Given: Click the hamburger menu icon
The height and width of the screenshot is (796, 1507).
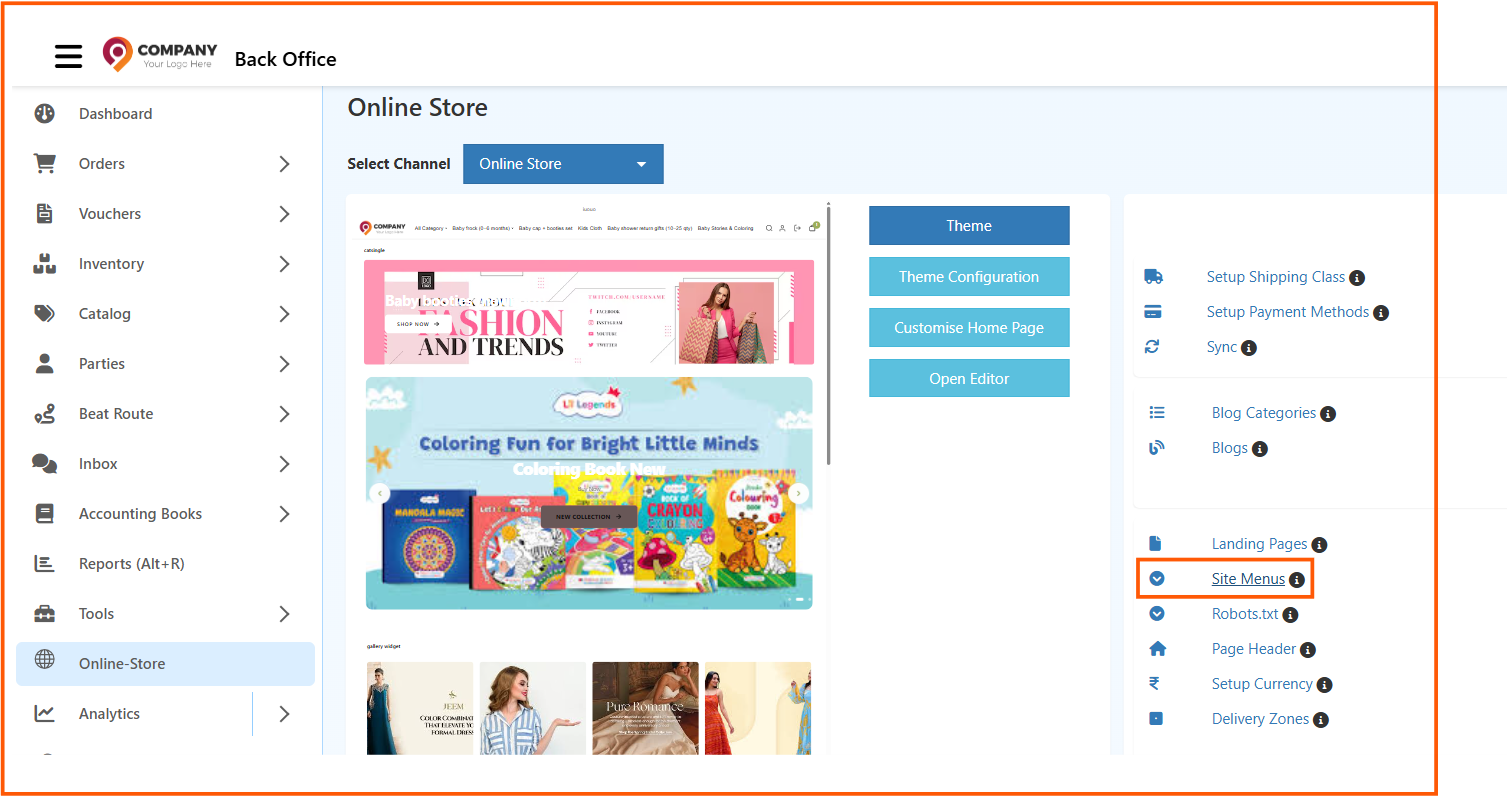Looking at the screenshot, I should (68, 57).
